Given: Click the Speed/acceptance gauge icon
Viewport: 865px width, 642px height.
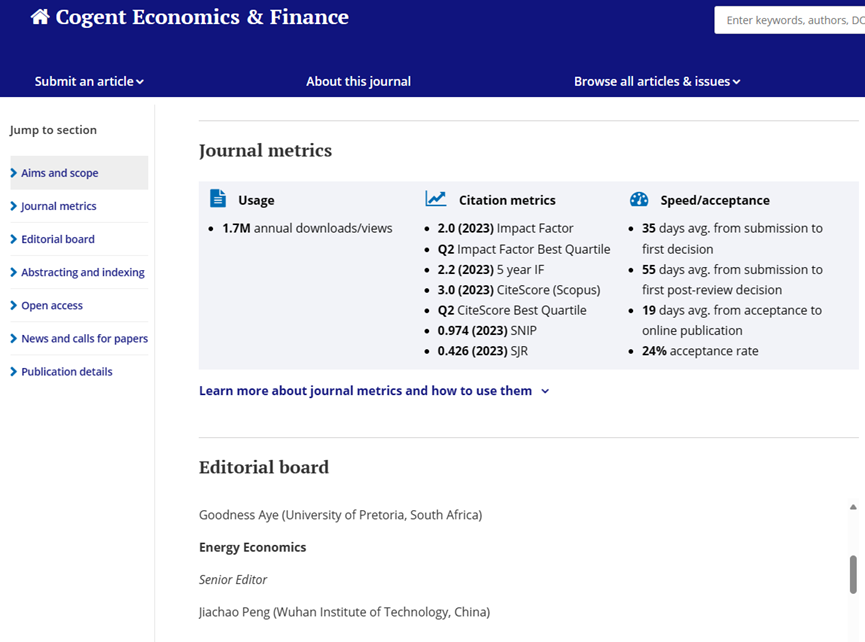Looking at the screenshot, I should pos(639,199).
